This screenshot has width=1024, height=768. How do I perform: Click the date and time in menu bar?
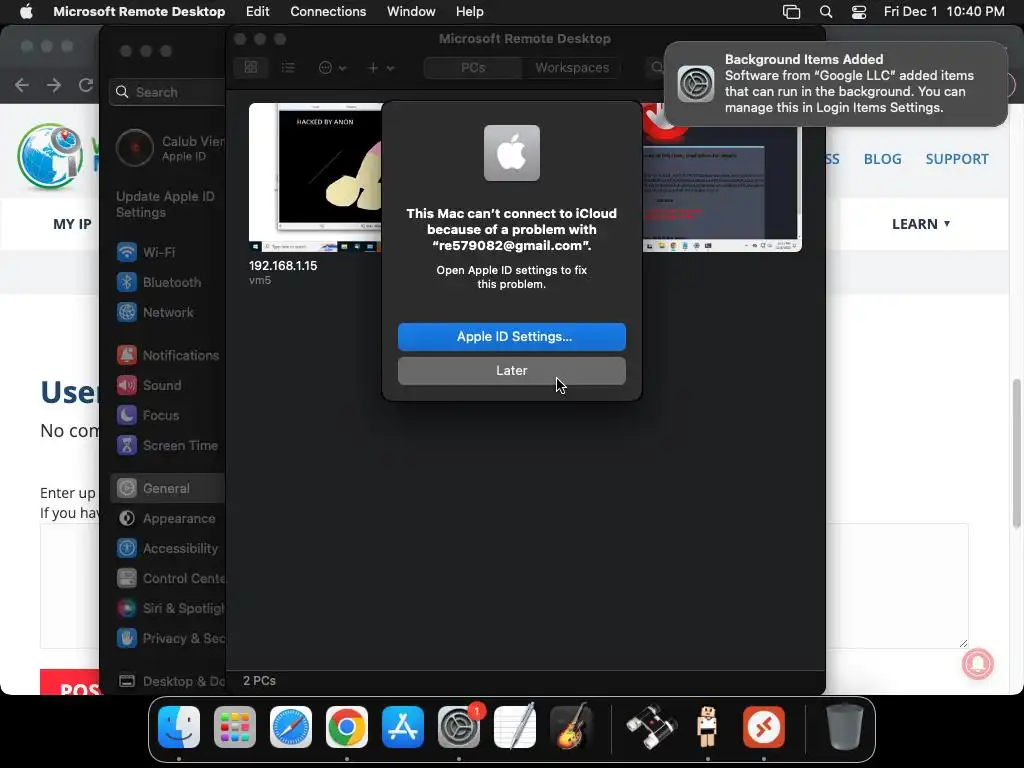click(x=944, y=11)
